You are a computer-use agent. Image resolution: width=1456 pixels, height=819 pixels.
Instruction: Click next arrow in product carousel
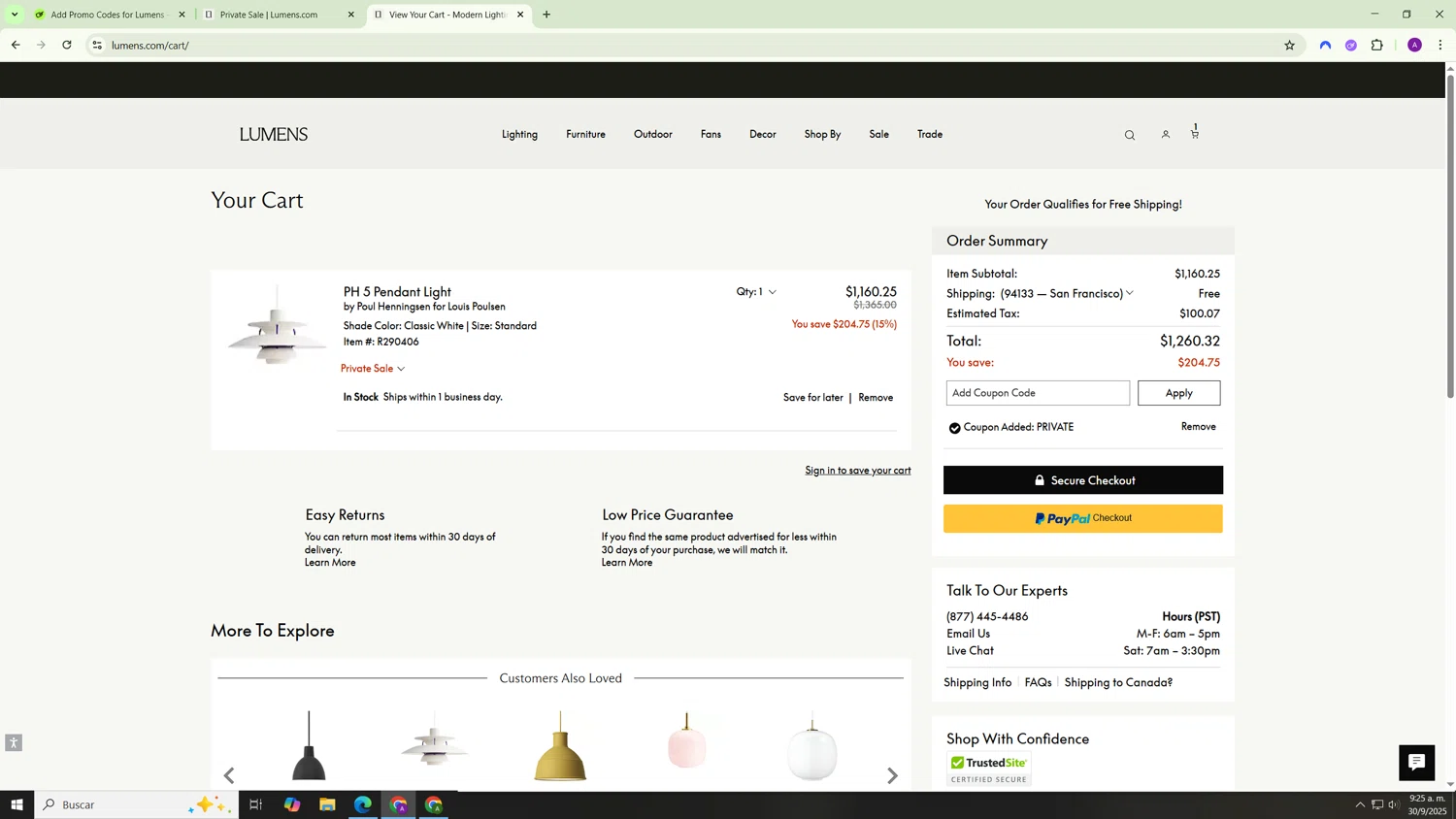click(892, 775)
